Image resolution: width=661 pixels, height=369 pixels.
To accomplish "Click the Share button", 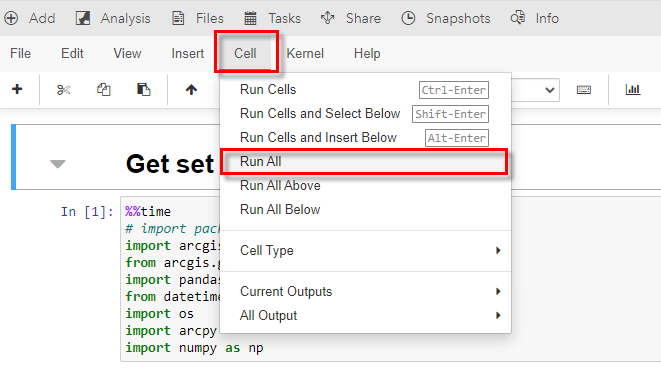I will (x=350, y=18).
